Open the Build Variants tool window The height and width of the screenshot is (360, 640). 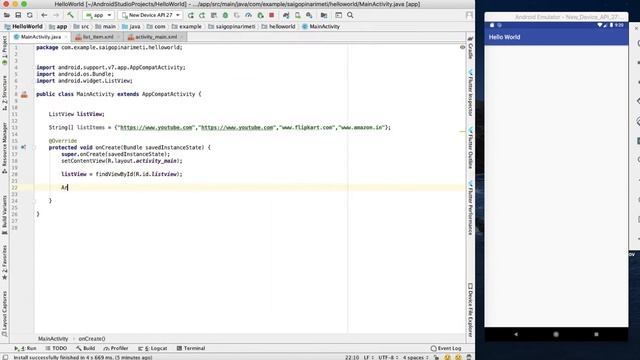[x=4, y=215]
